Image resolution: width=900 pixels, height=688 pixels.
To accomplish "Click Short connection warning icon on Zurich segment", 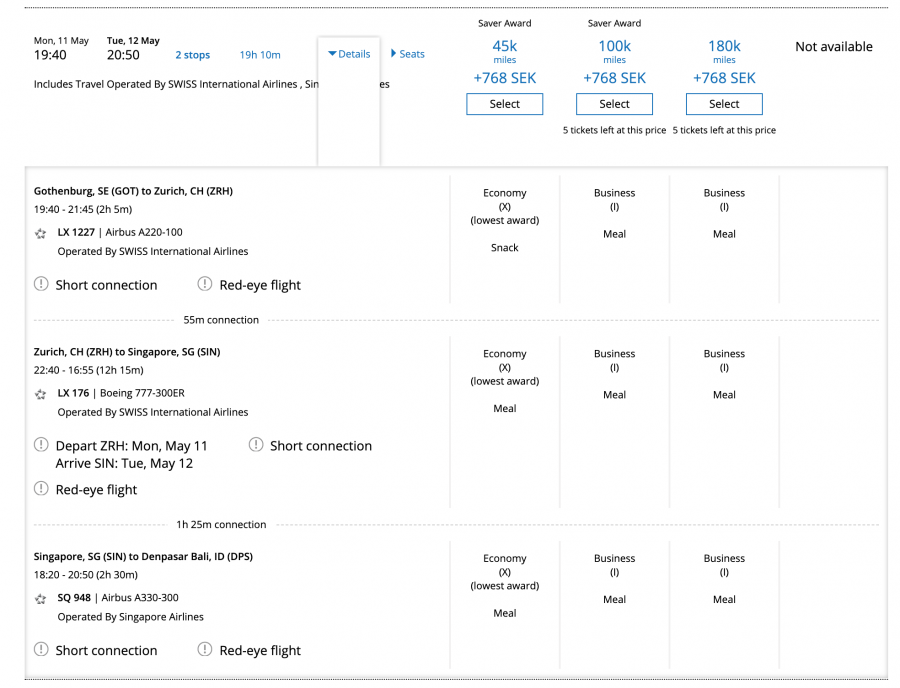I will point(256,445).
